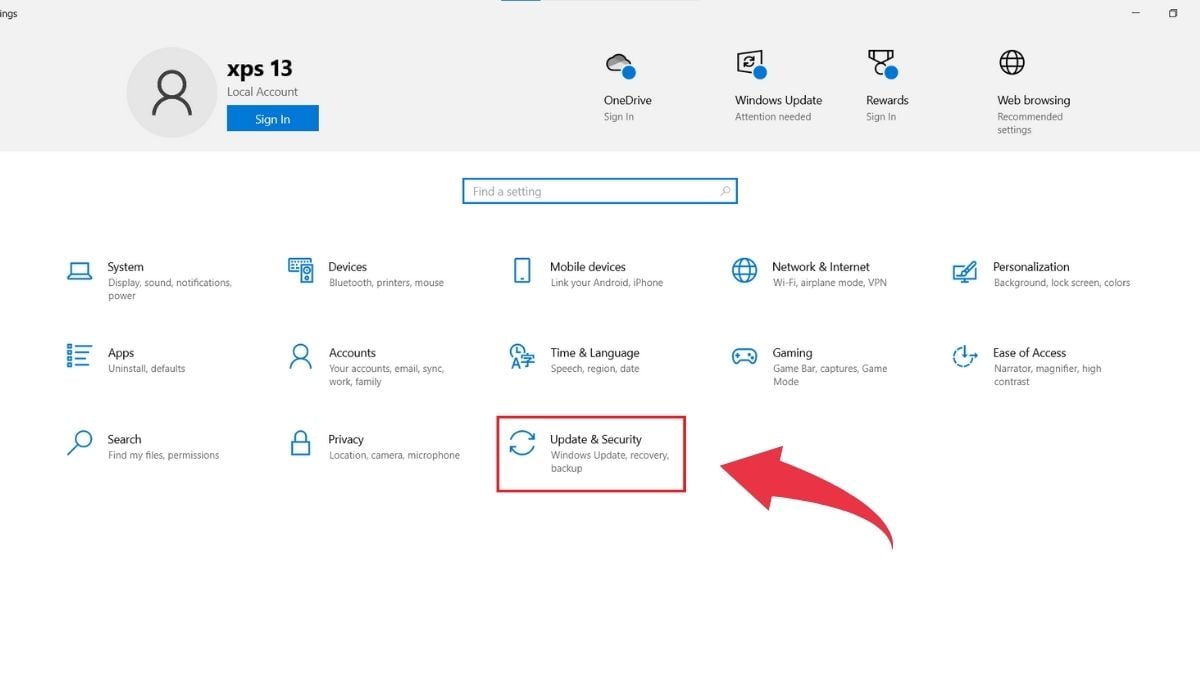Click 'Sign In' text under OneDrive
This screenshot has height=675, width=1200.
619,117
